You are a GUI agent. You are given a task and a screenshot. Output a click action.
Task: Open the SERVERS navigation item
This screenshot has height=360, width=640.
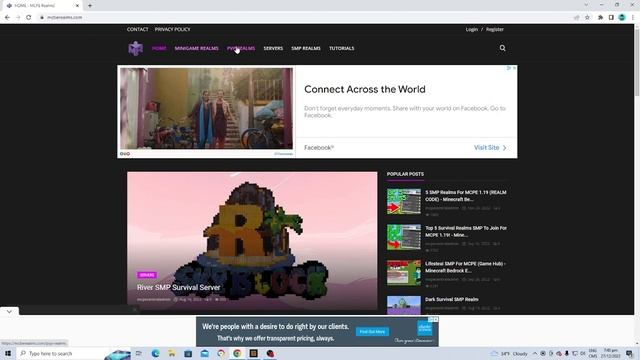click(x=273, y=48)
